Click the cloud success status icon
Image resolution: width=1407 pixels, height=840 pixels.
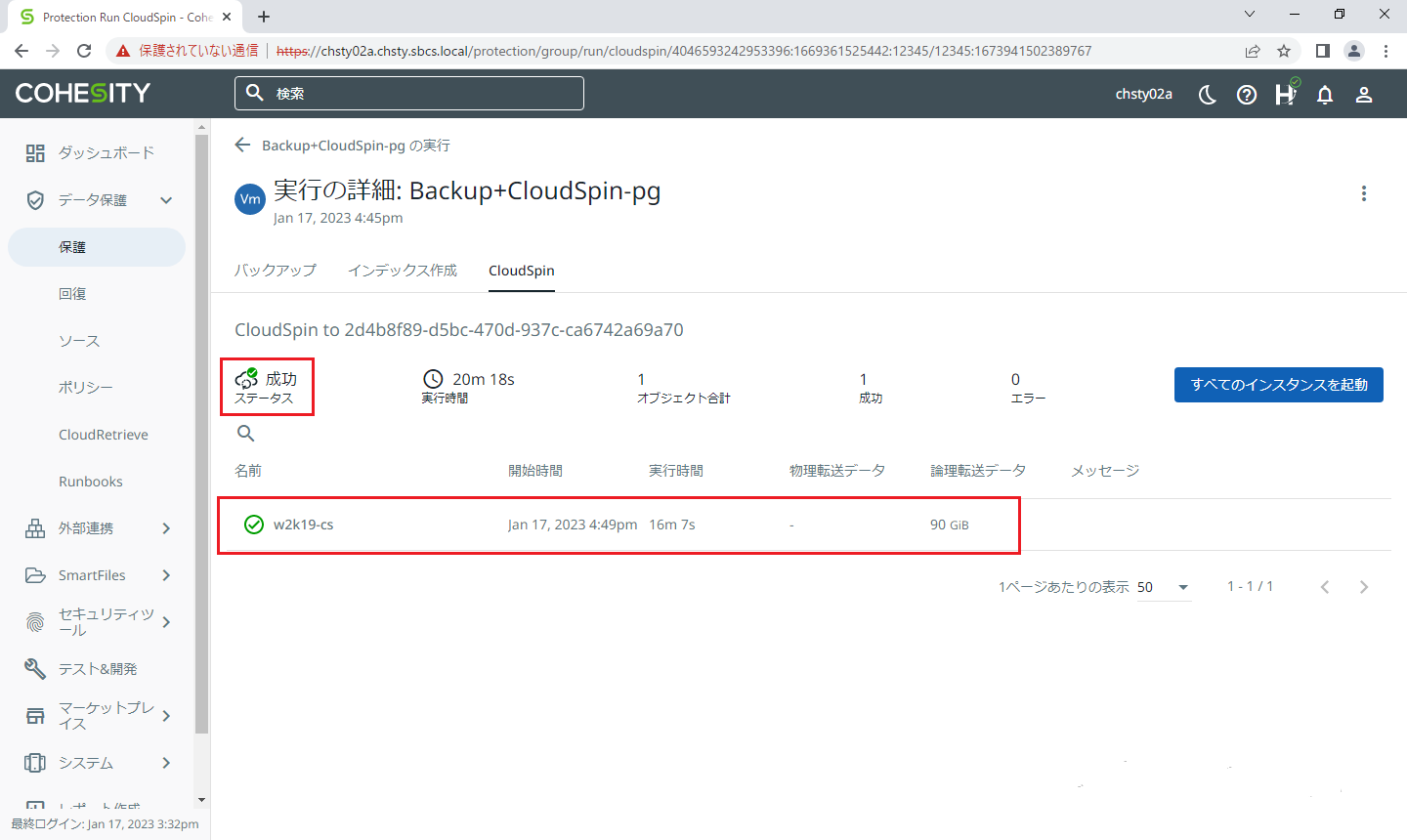(246, 379)
